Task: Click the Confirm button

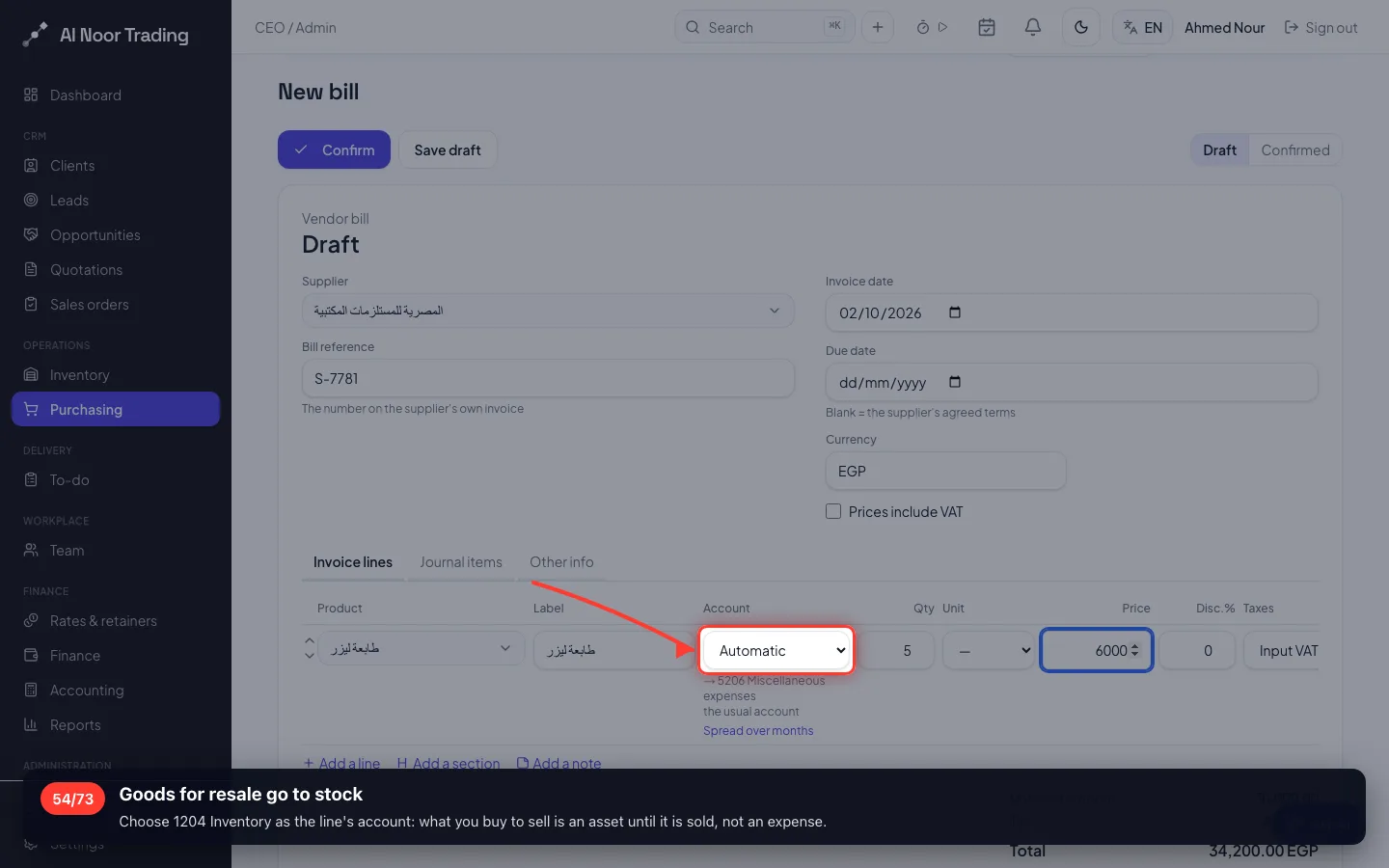Action: click(334, 149)
